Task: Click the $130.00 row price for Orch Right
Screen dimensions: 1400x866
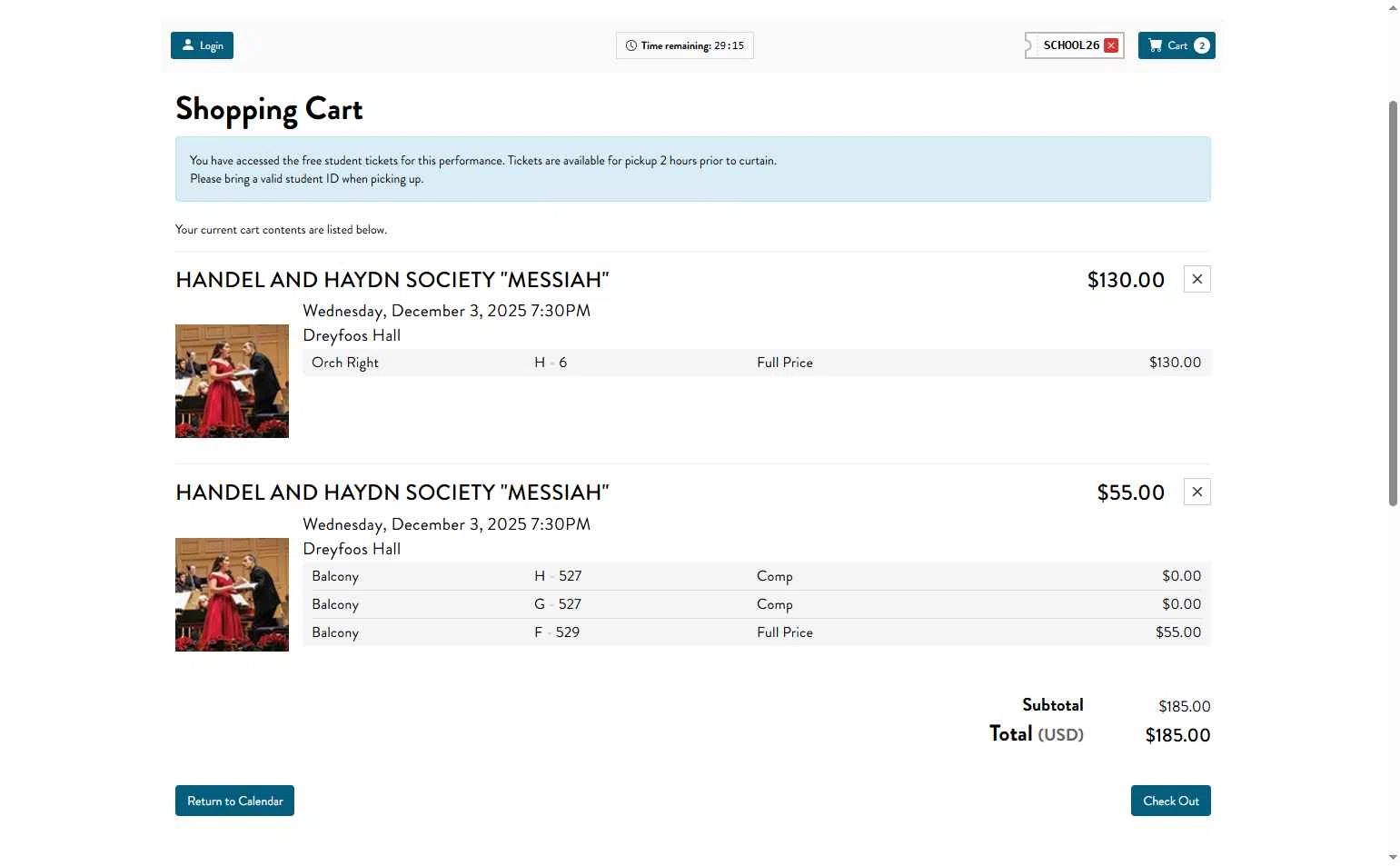Action: click(1175, 363)
